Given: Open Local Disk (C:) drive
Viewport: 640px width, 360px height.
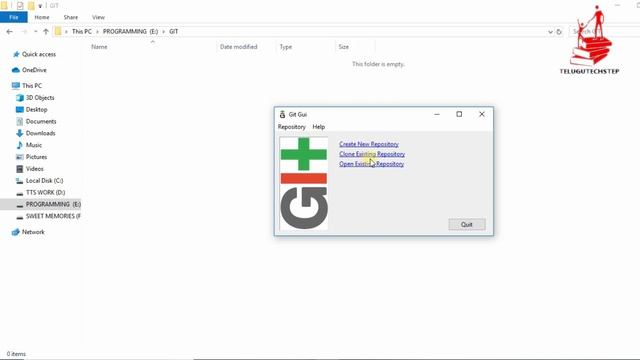Looking at the screenshot, I should click(44, 180).
